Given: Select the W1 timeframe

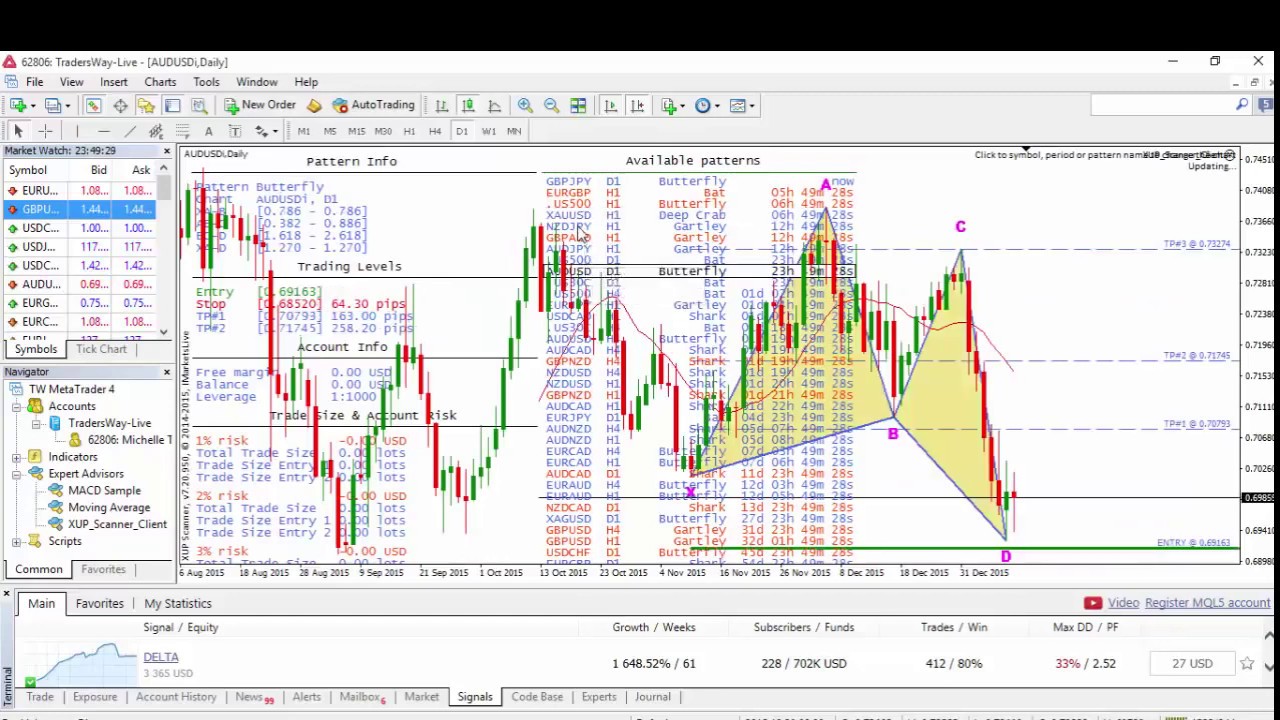Looking at the screenshot, I should [x=488, y=131].
